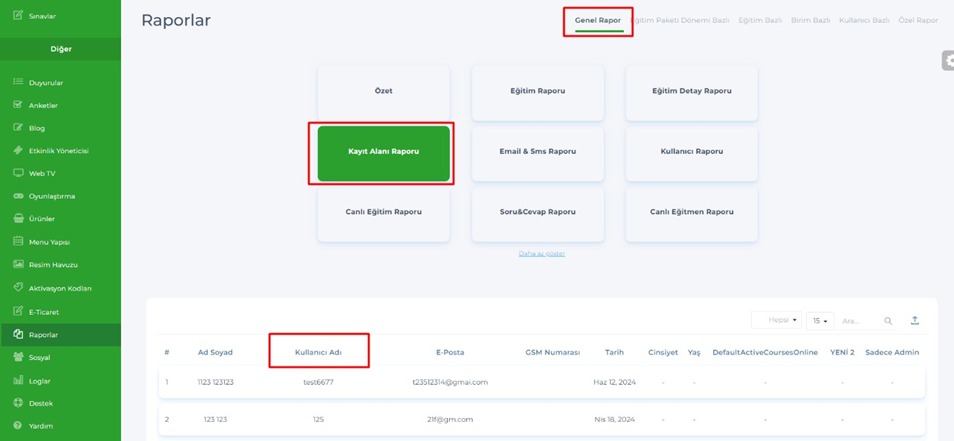Click the Loglar chart icon
The width and height of the screenshot is (954, 441).
(18, 380)
